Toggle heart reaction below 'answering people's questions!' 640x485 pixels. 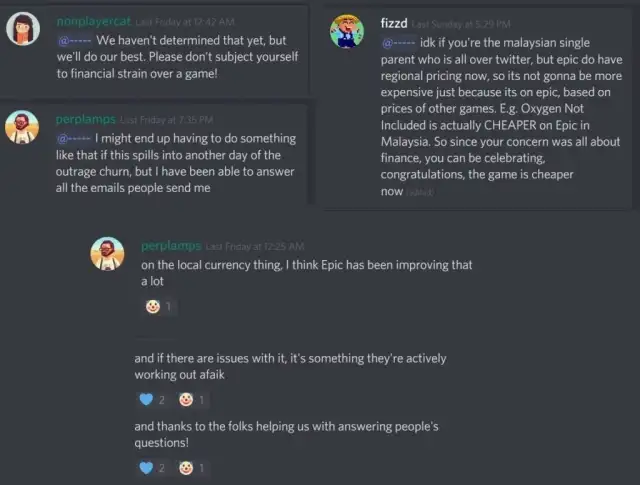click(152, 467)
